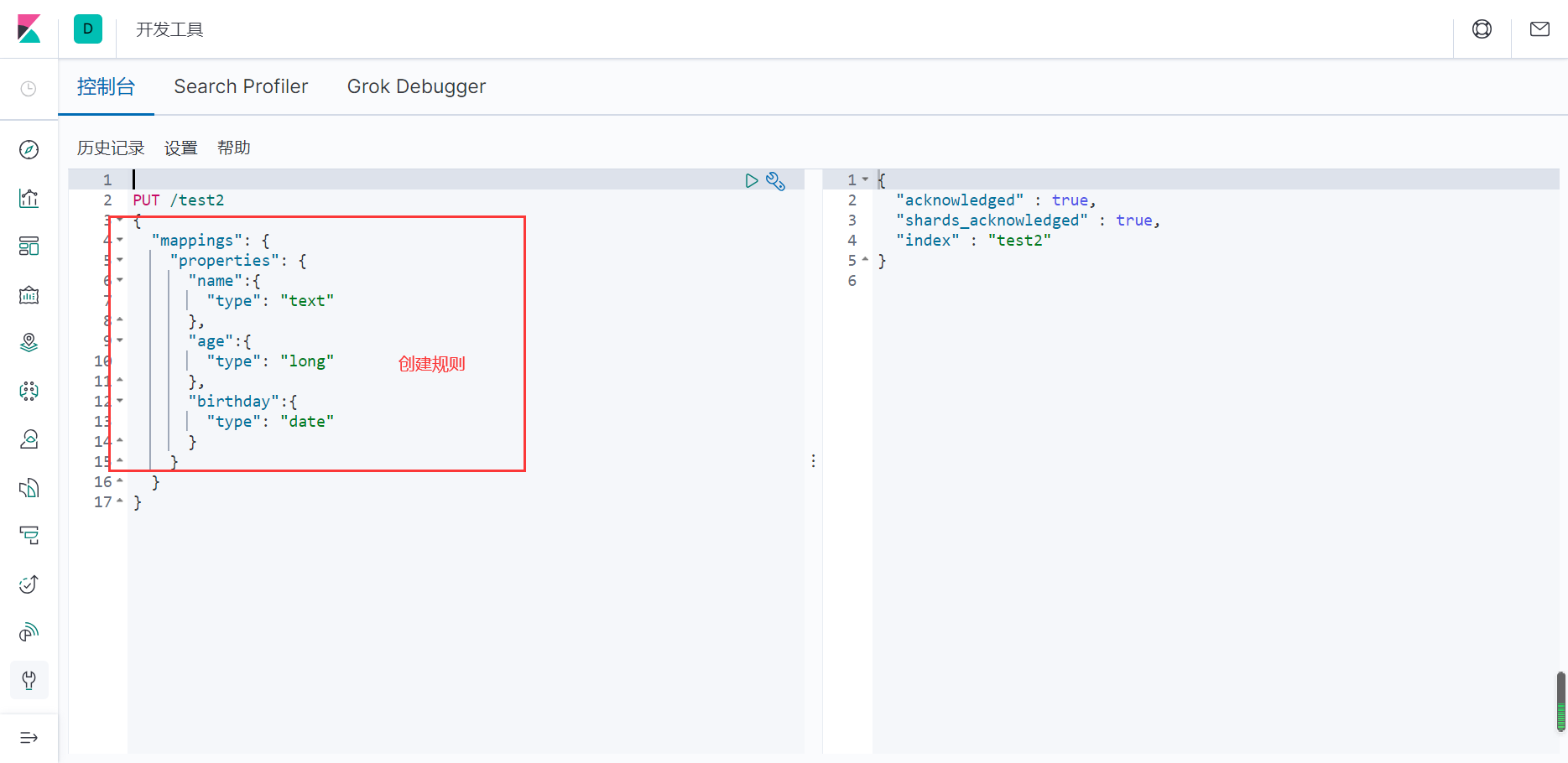Toggle fold marker at line 16
Image resolution: width=1568 pixels, height=763 pixels.
(120, 481)
